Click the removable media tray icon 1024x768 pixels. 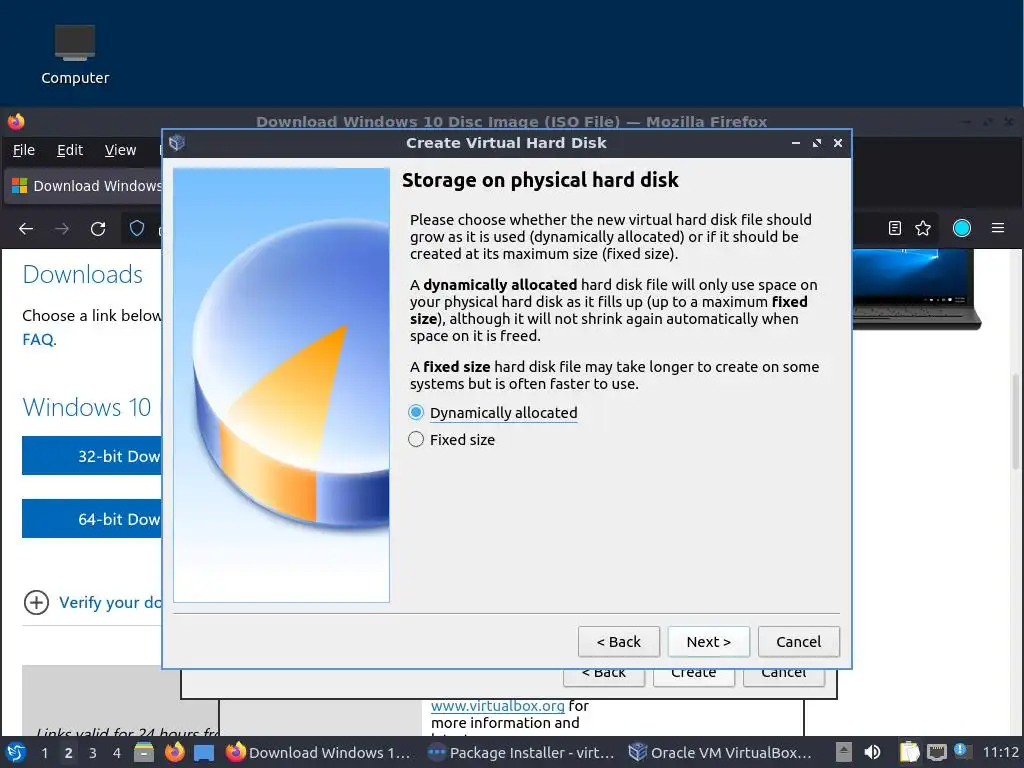point(844,752)
